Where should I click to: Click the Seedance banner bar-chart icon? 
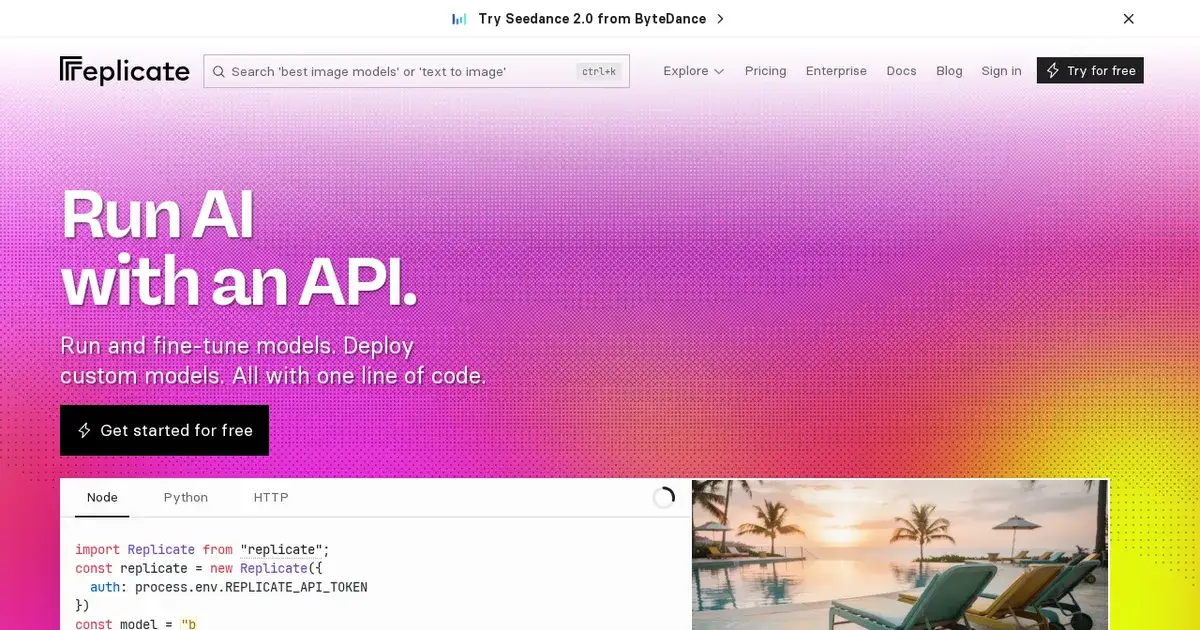pos(459,19)
